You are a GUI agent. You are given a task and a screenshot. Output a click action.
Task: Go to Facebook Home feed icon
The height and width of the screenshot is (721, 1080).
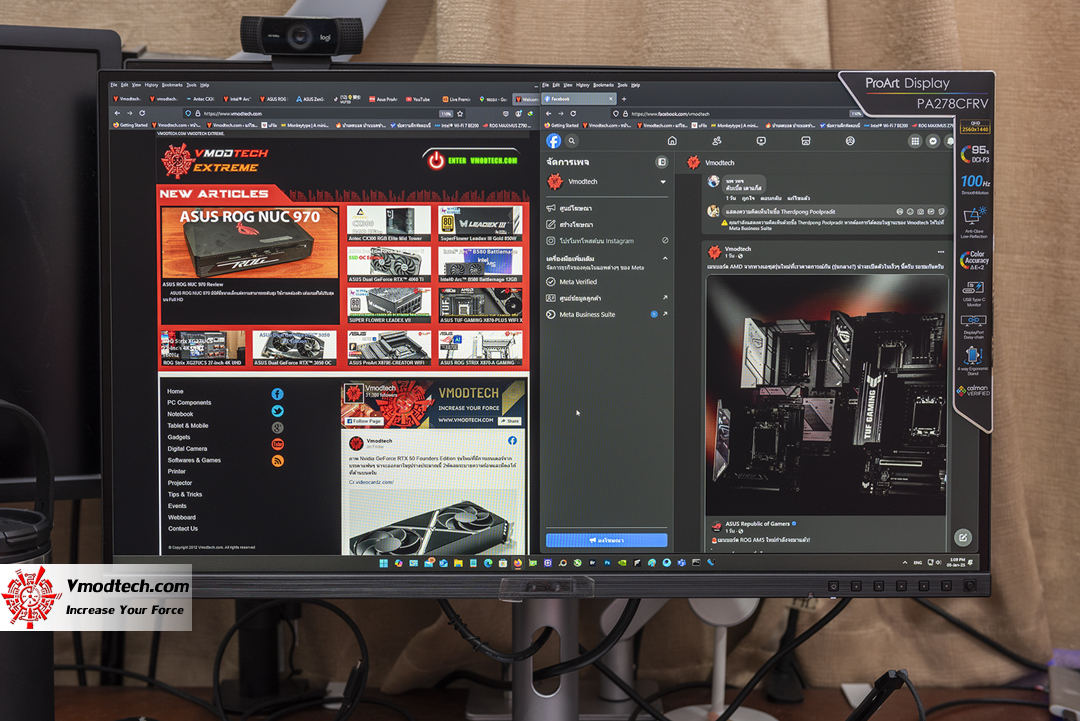[672, 141]
